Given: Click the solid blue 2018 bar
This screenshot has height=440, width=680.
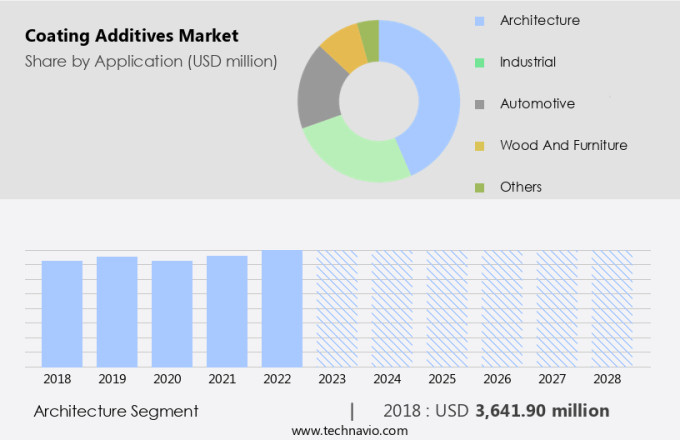Looking at the screenshot, I should tap(62, 313).
